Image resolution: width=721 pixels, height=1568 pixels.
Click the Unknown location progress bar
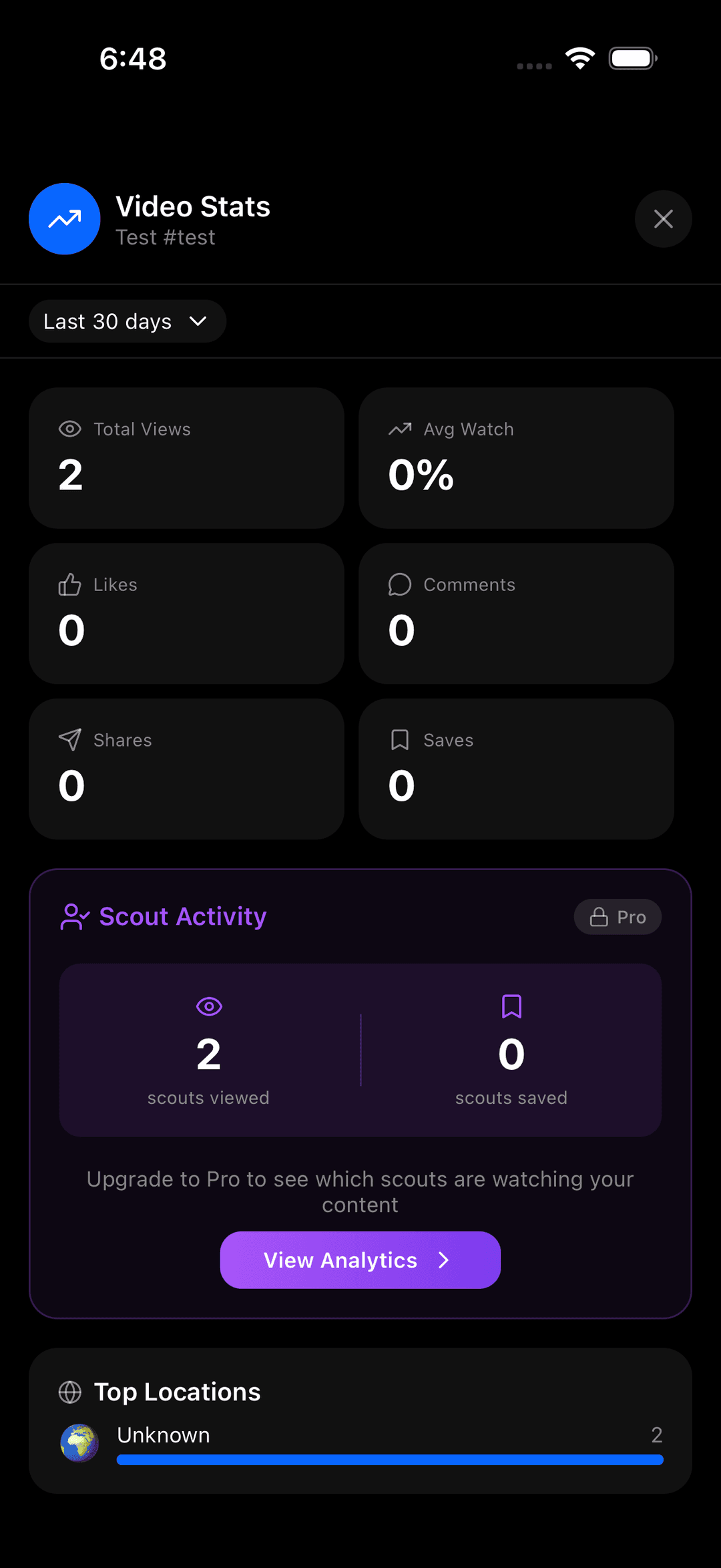(x=390, y=1460)
